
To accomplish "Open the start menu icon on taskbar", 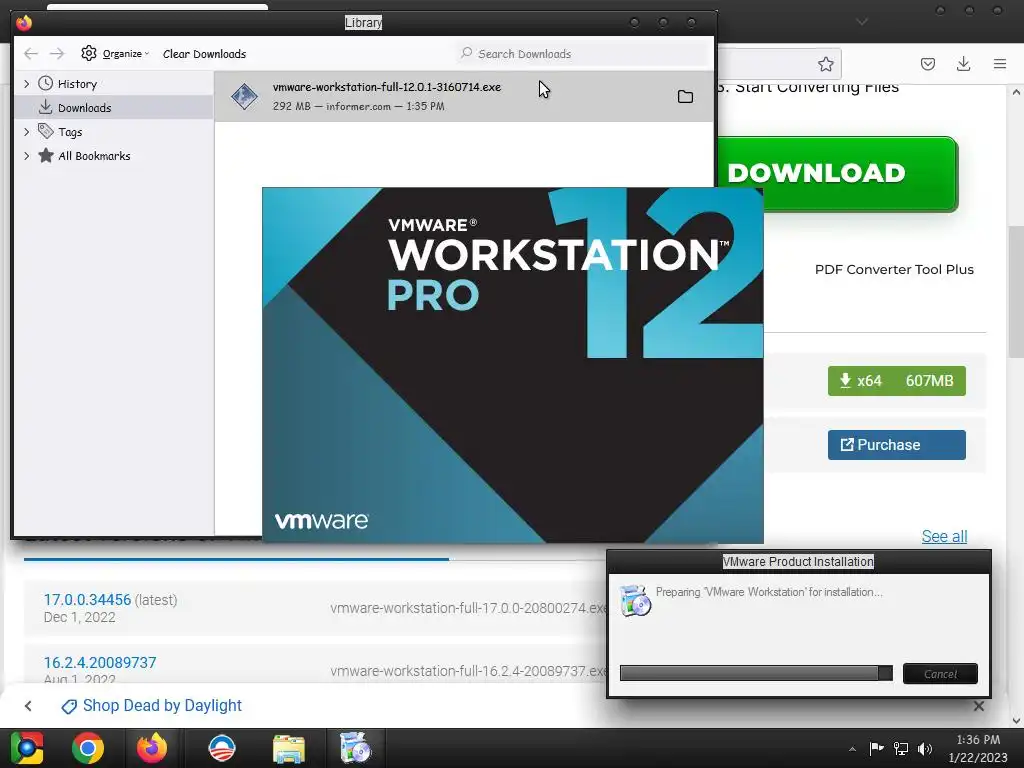I will pyautogui.click(x=26, y=748).
